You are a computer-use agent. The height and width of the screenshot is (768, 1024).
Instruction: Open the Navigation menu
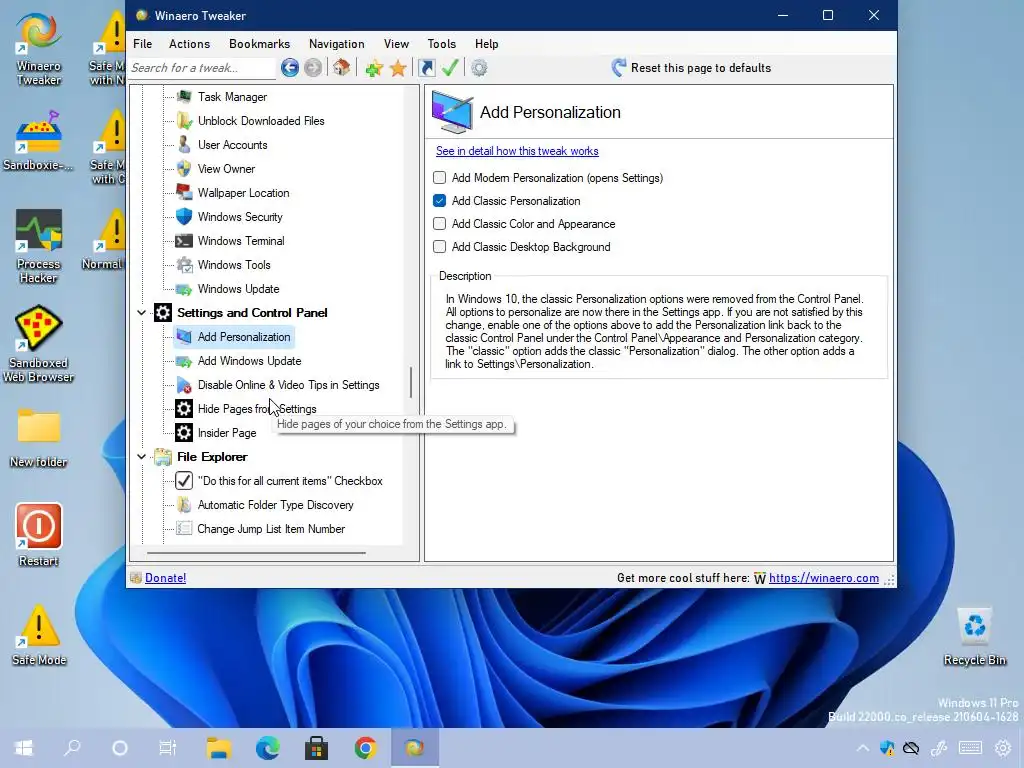pos(336,44)
